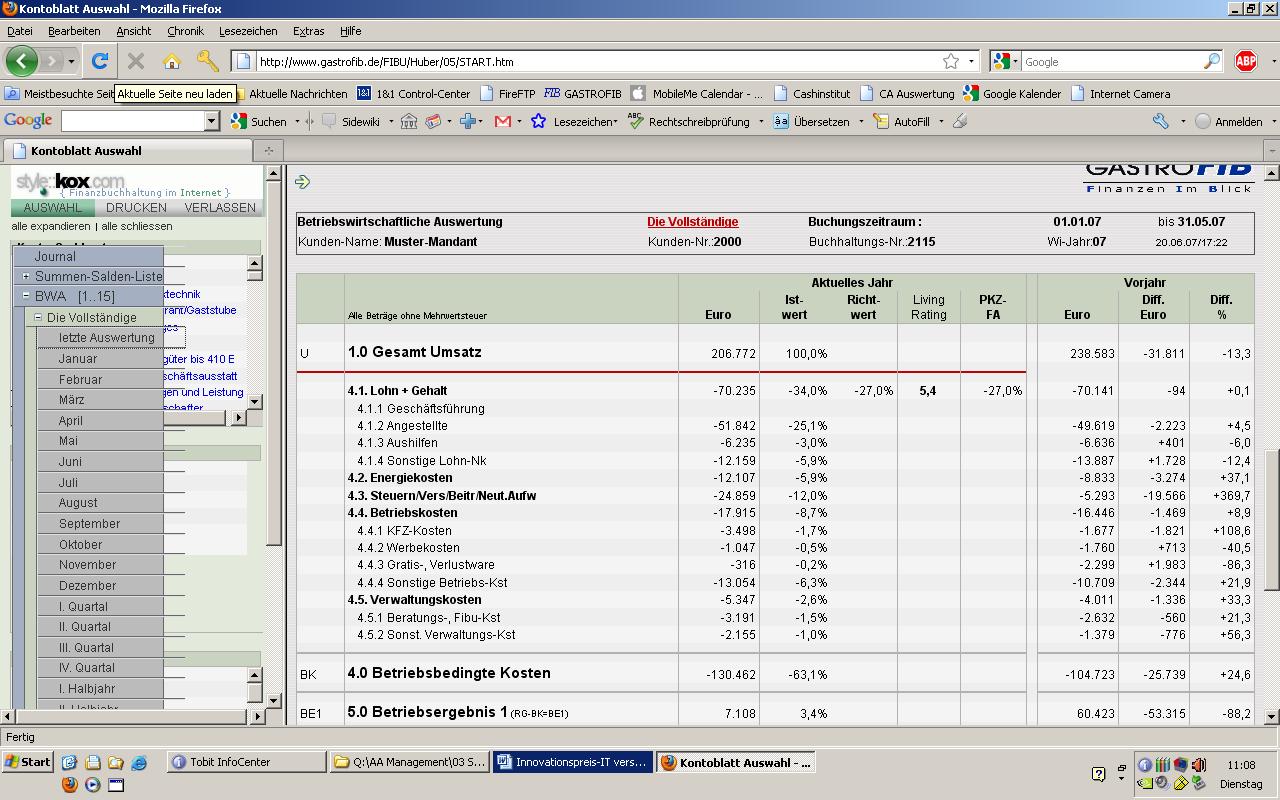Open the Google toolbar search dropdown
The image size is (1280, 800).
pyautogui.click(x=211, y=121)
